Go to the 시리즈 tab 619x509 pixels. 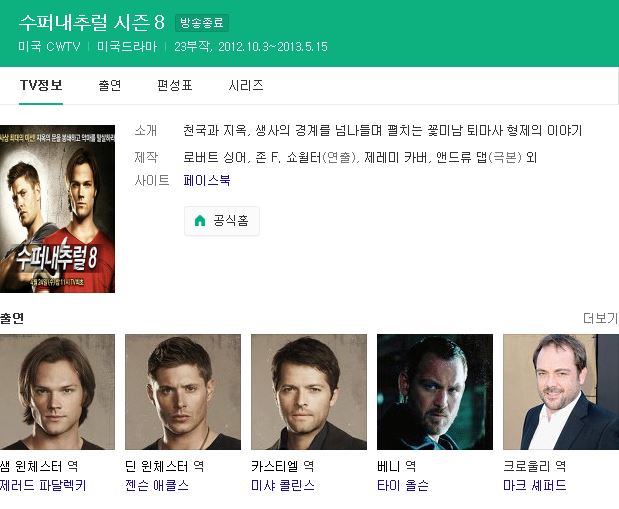pyautogui.click(x=246, y=85)
